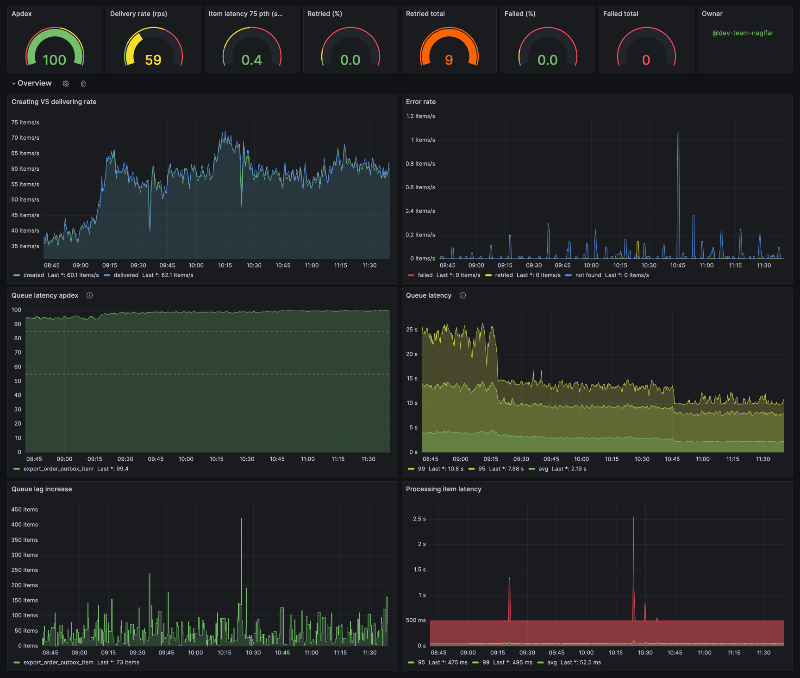
Task: Toggle the failed series in Error rate legend
Action: (425, 275)
